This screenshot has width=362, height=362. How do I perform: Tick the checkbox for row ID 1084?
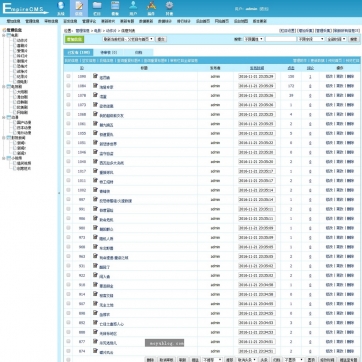(68, 86)
